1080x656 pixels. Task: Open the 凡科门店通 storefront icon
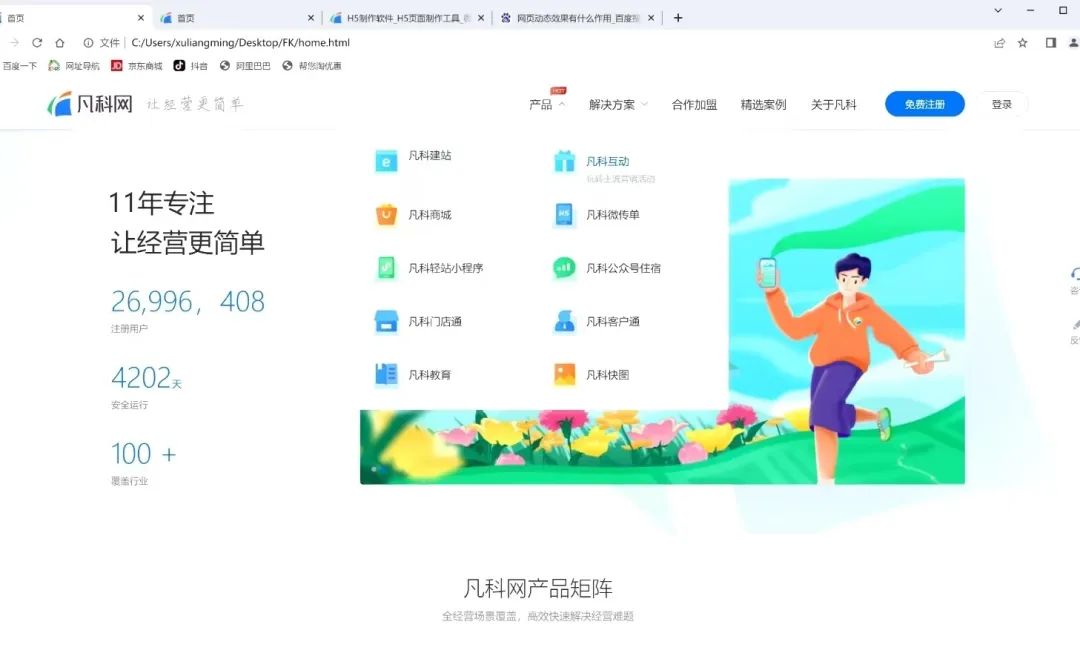pos(386,321)
